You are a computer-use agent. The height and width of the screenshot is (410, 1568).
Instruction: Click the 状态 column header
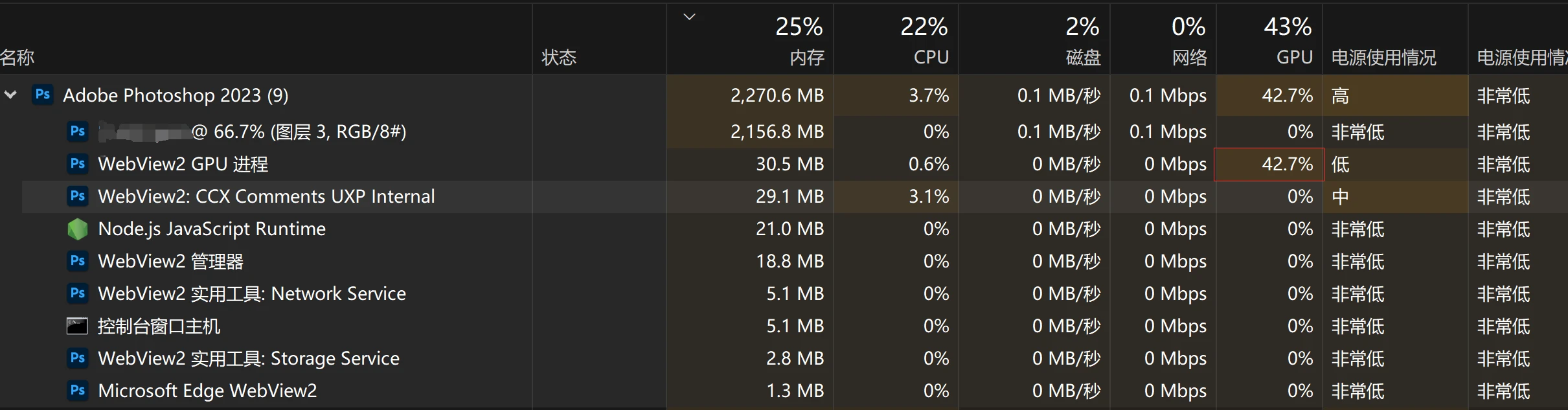[558, 58]
